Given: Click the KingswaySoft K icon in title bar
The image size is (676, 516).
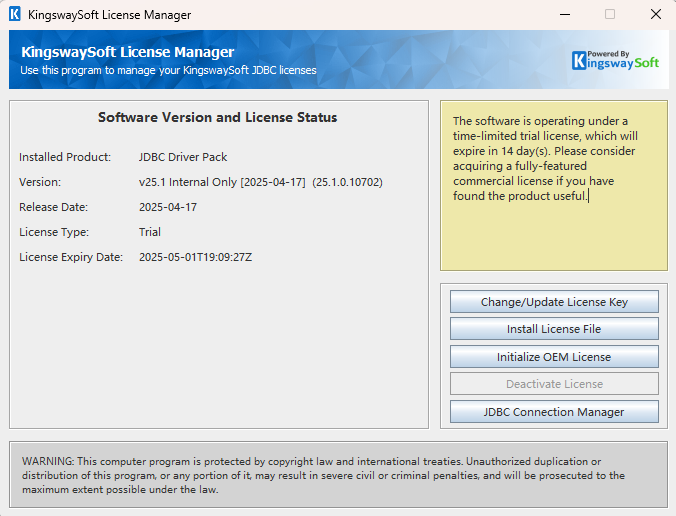Looking at the screenshot, I should [15, 14].
